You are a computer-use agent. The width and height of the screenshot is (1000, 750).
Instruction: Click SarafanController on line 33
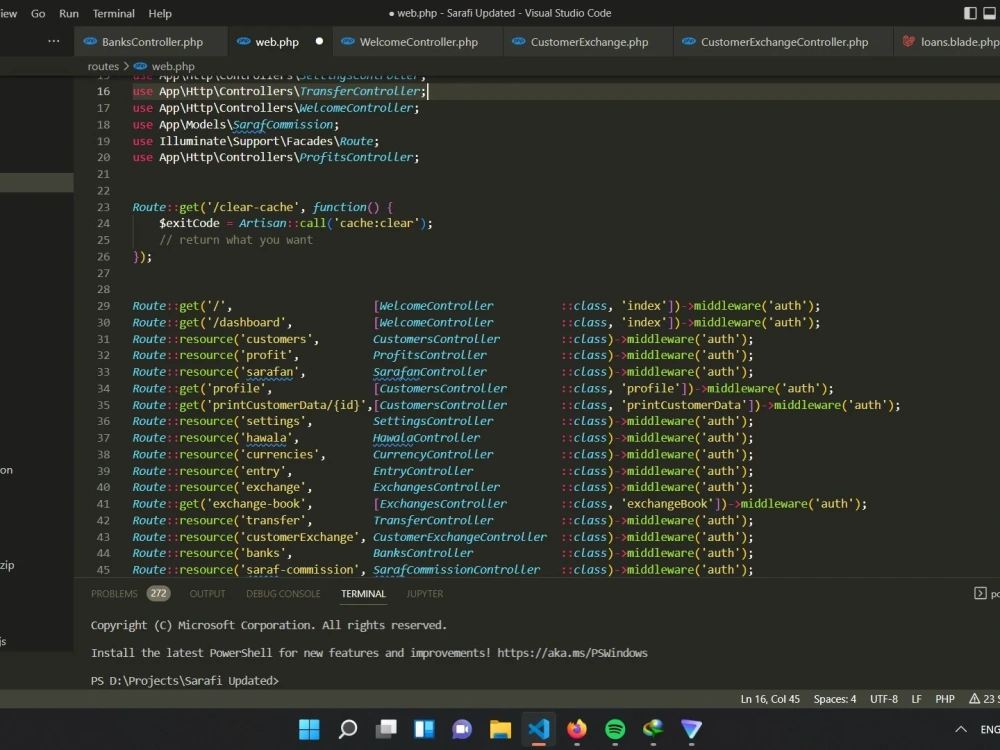tap(429, 372)
